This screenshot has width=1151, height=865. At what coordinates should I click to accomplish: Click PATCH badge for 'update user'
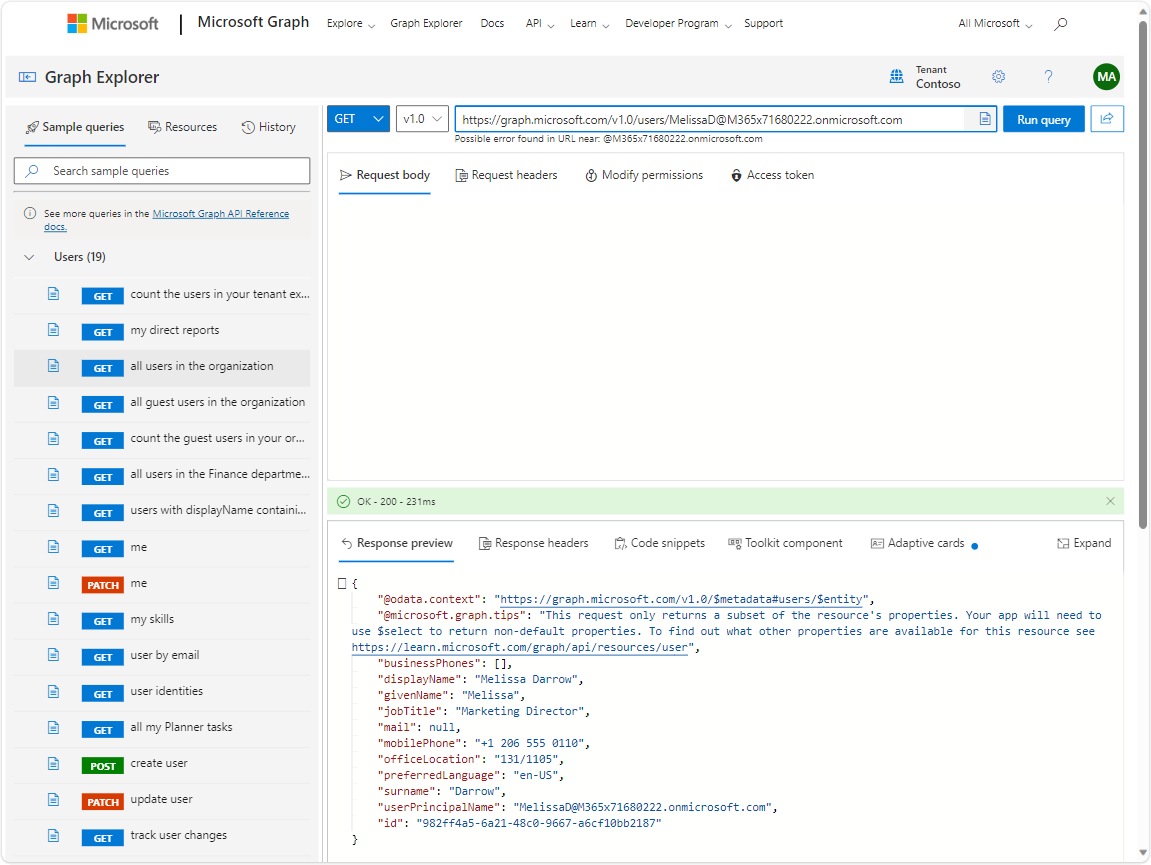pyautogui.click(x=103, y=802)
